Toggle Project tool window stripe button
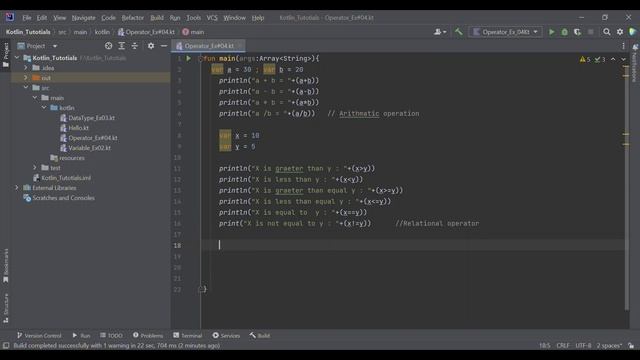Viewport: 640px width, 360px height. coord(6,55)
